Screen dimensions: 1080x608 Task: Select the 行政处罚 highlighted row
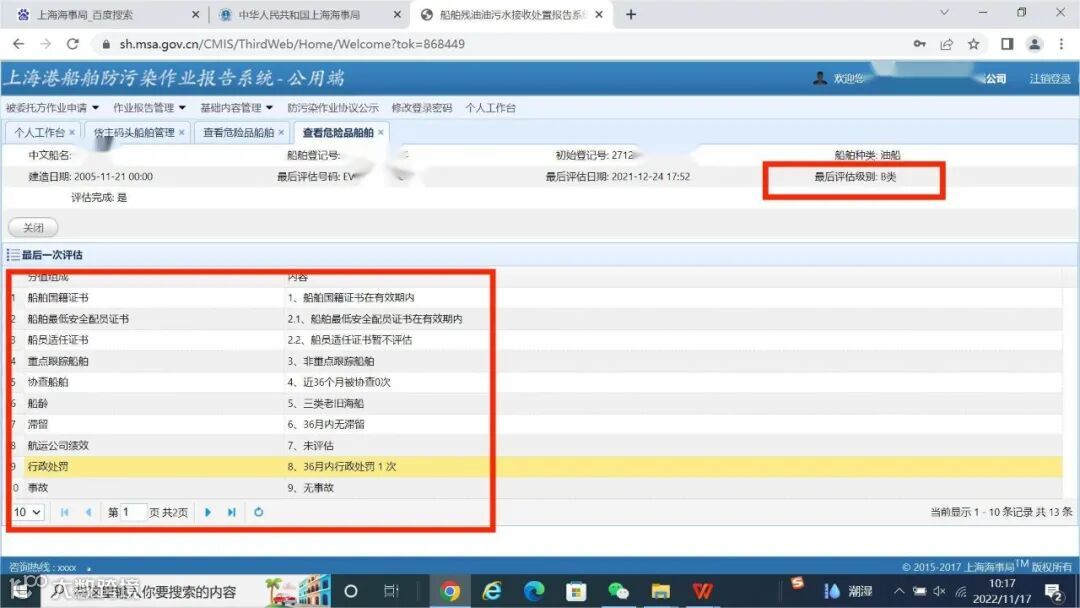534,467
